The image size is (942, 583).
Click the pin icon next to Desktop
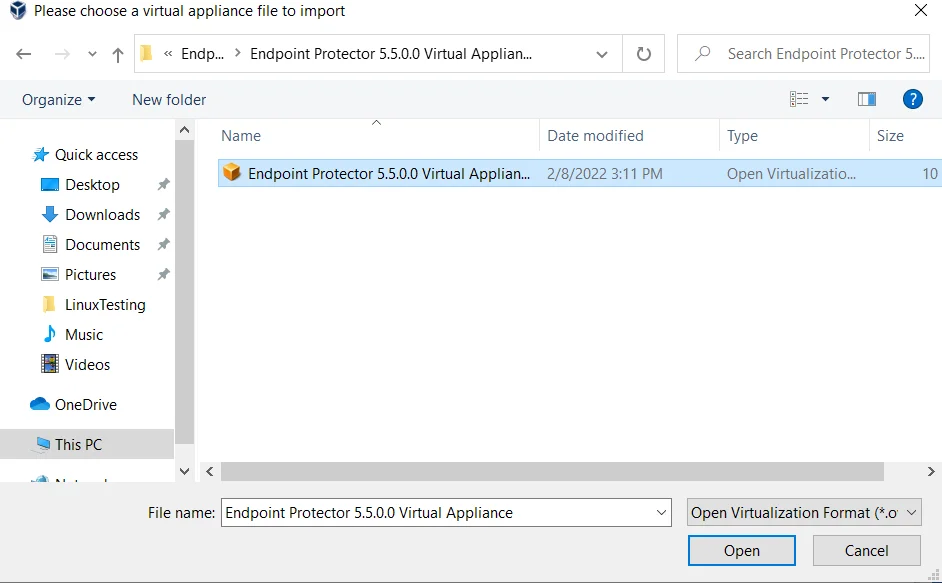pos(163,185)
